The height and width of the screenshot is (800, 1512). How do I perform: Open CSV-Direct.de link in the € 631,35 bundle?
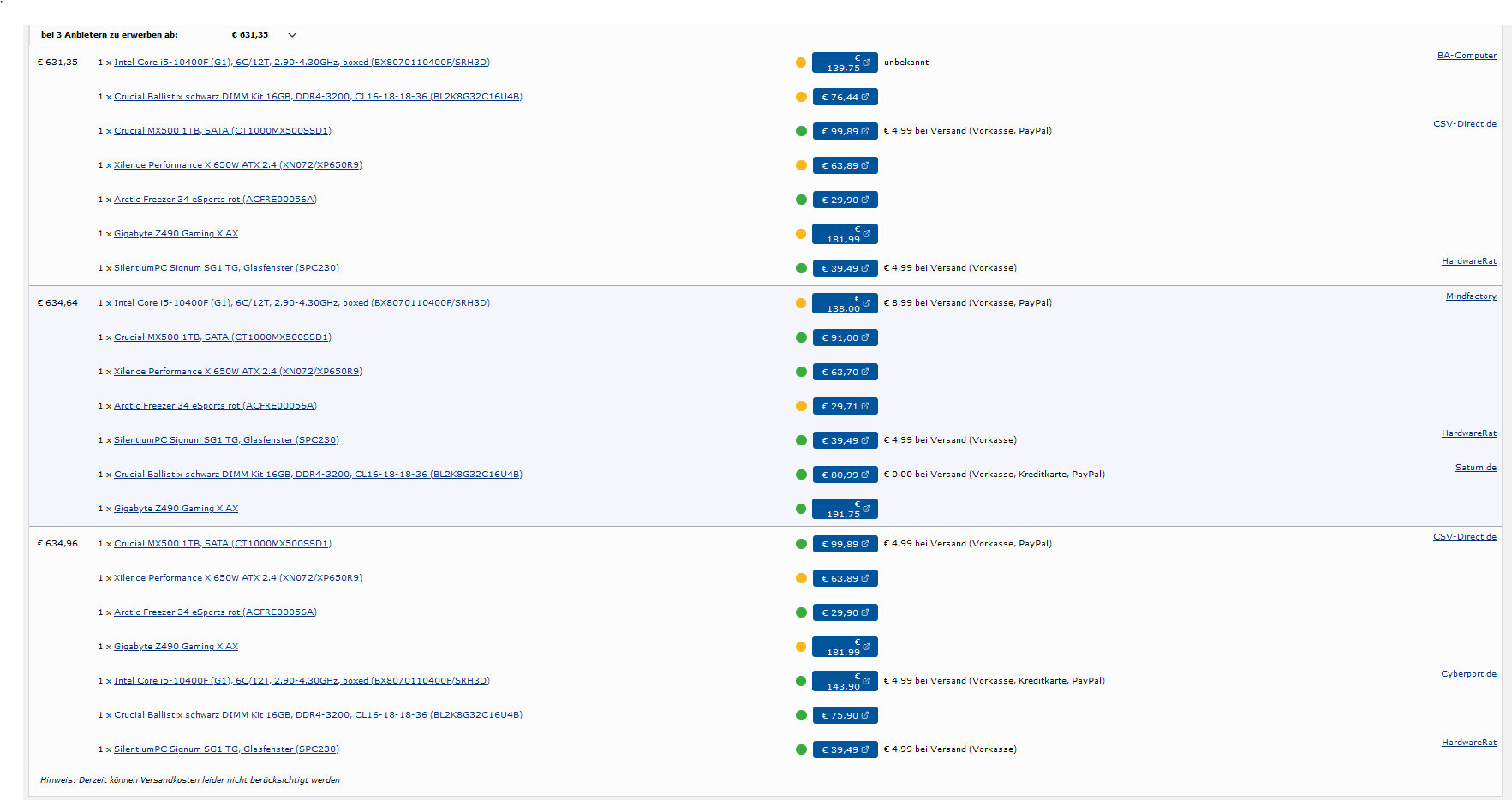(x=1465, y=124)
